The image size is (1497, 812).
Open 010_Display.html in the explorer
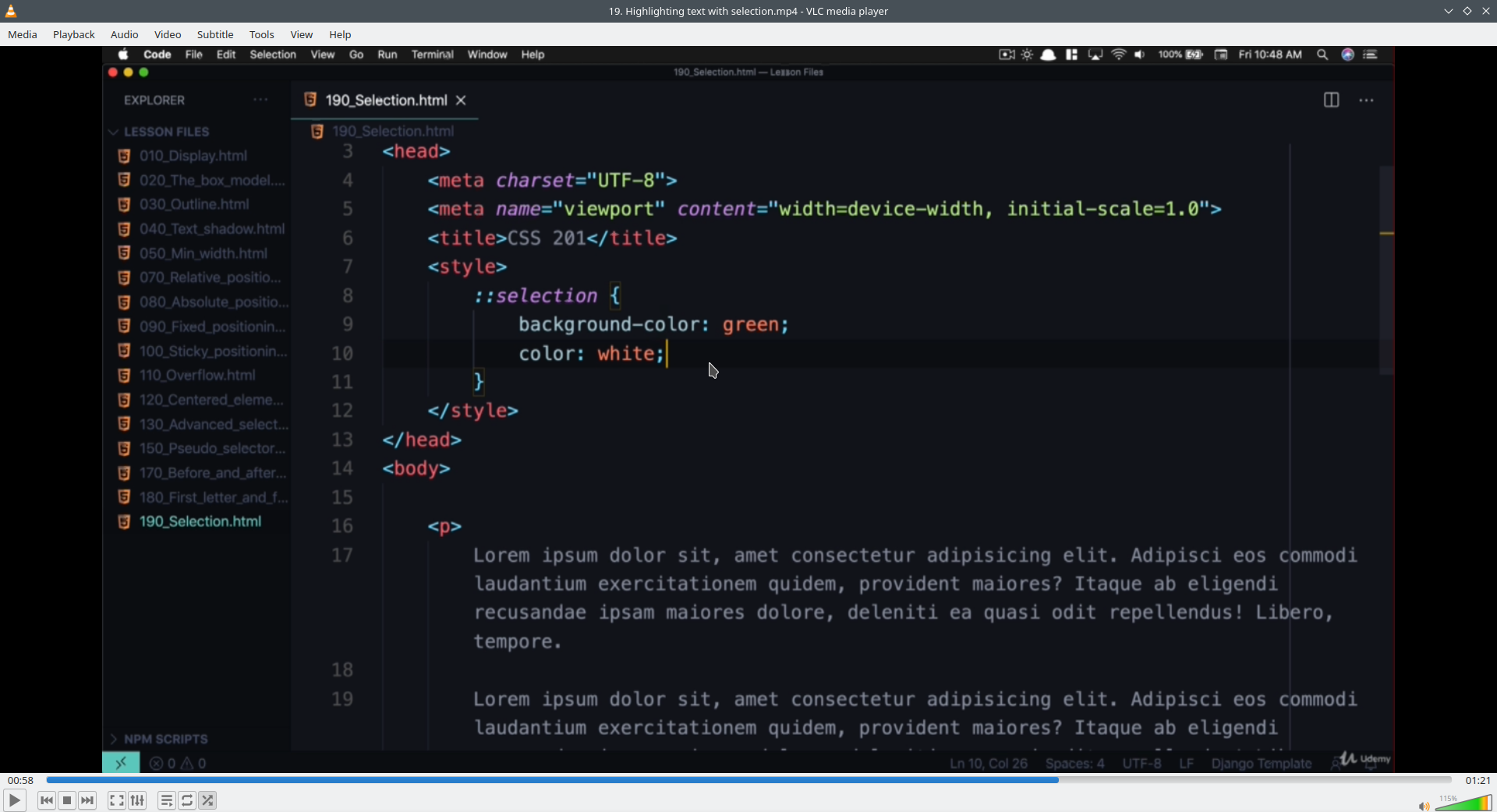tap(193, 156)
